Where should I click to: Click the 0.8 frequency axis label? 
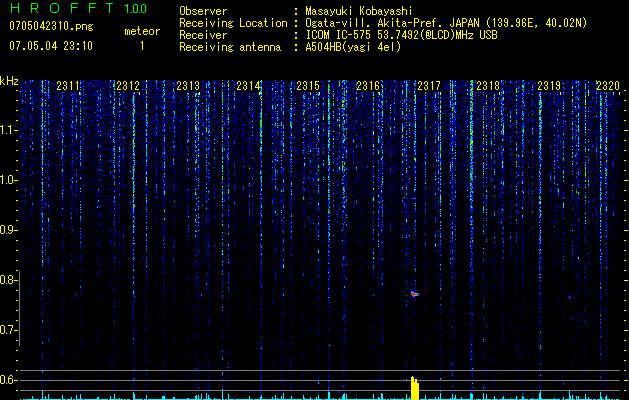(x=7, y=280)
